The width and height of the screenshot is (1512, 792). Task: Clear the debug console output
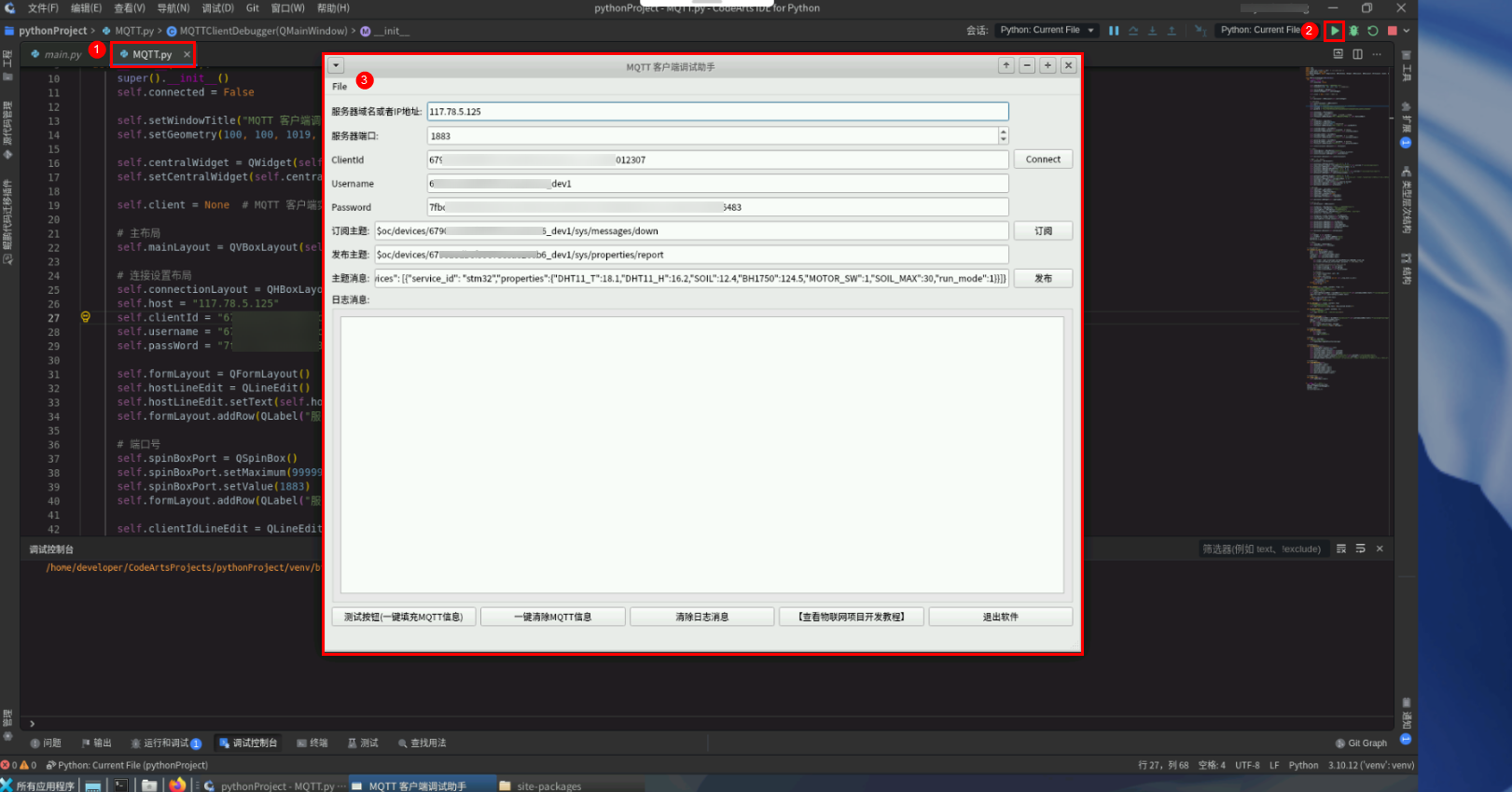pos(1341,549)
